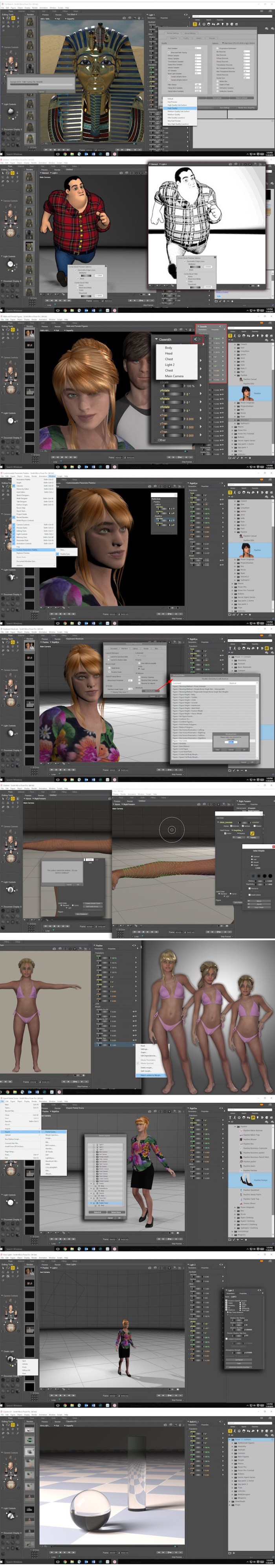Cancel the pharaoh render progress dialog
Image resolution: width=275 pixels, height=1568 pixels.
click(41, 92)
